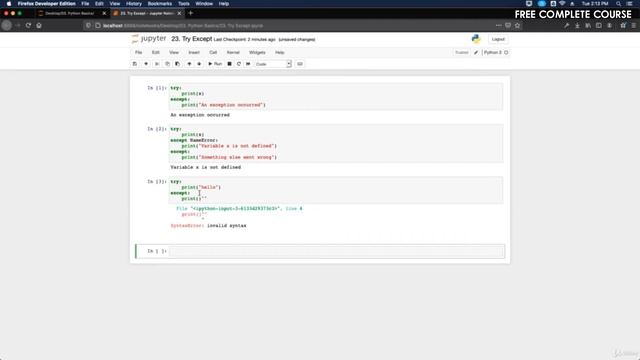Open the Insert menu
This screenshot has width=640, height=360.
(194, 53)
